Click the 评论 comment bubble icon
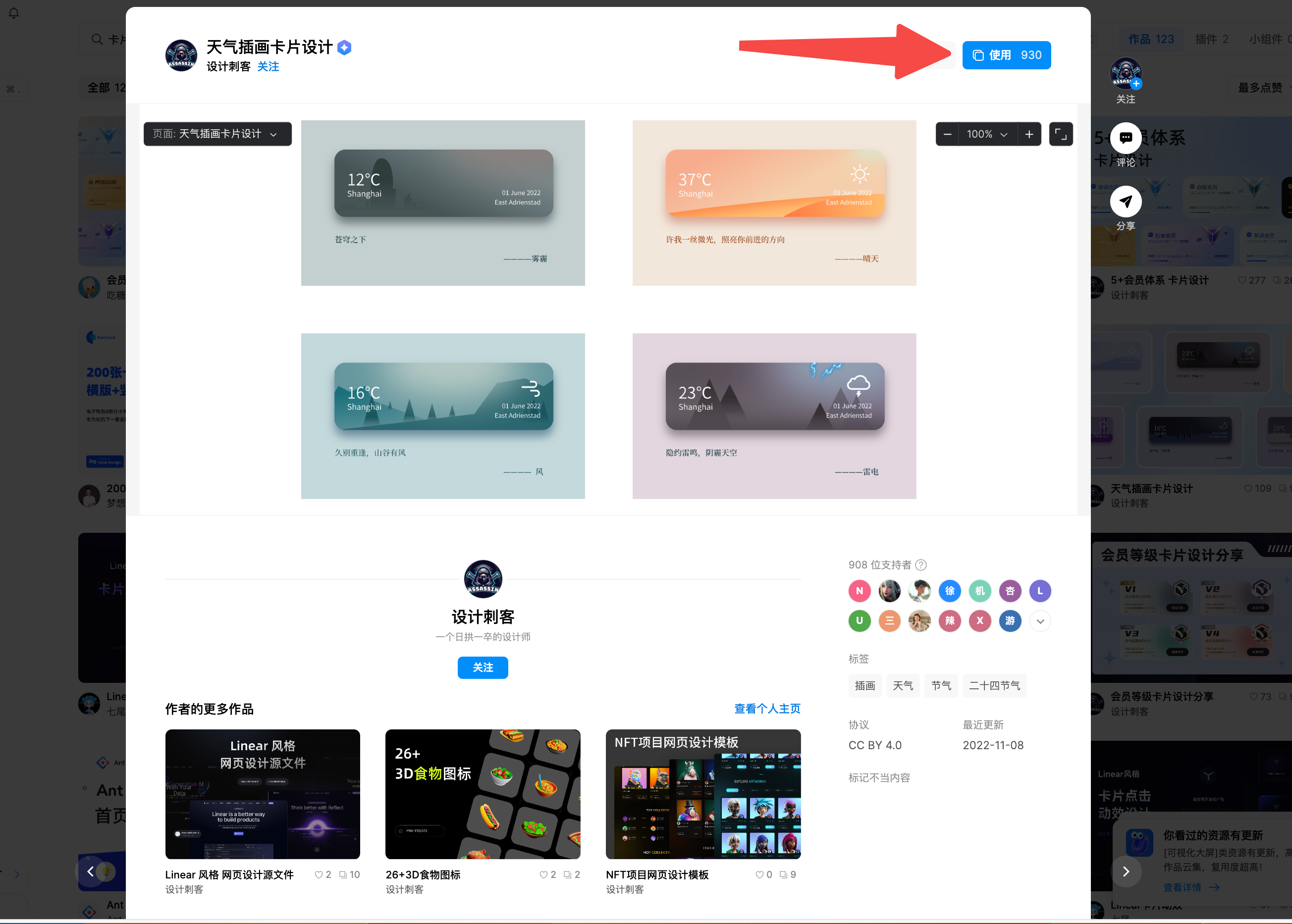Screen dimensions: 1292x924 1125,138
